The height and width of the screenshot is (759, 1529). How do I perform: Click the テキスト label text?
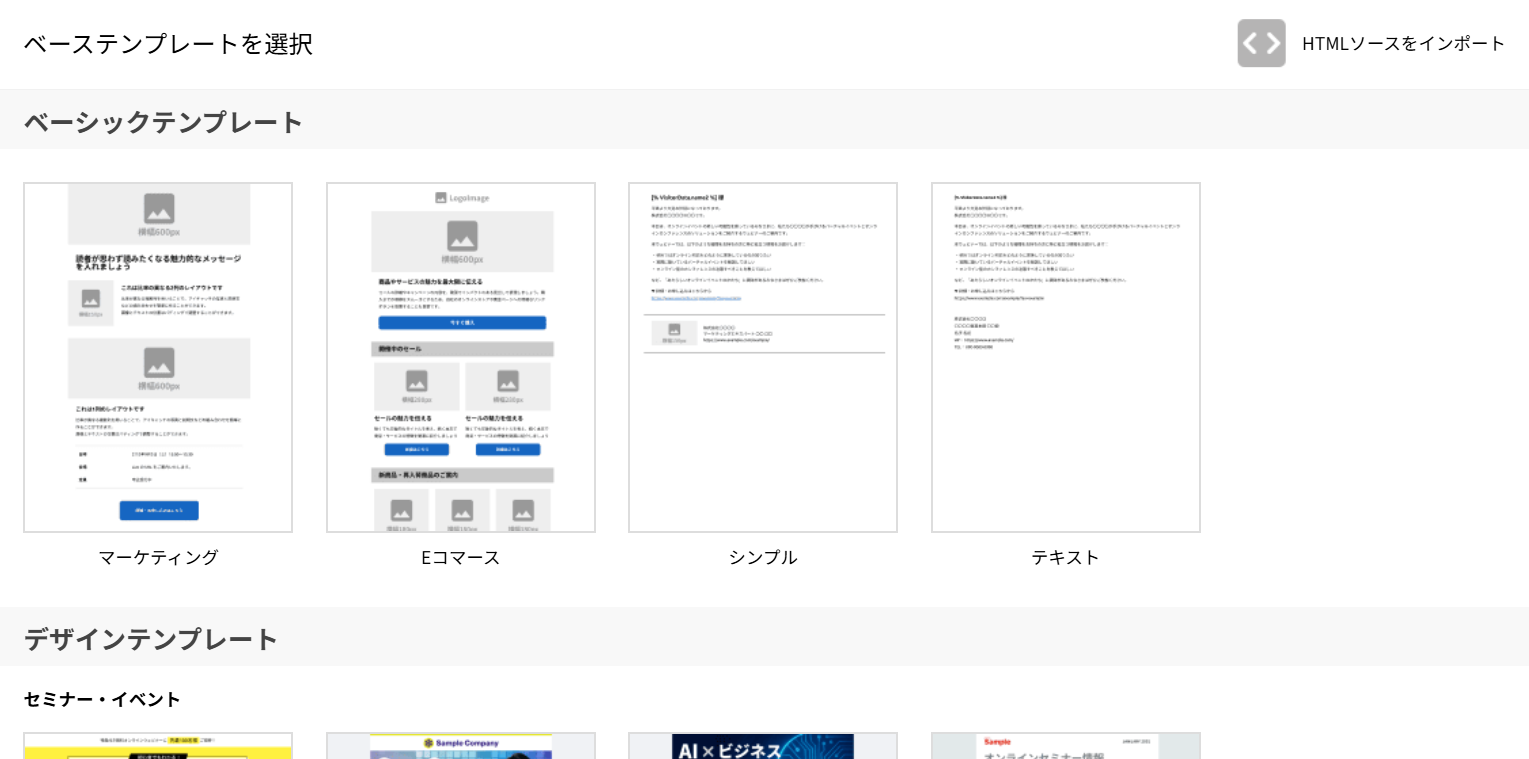(1066, 557)
